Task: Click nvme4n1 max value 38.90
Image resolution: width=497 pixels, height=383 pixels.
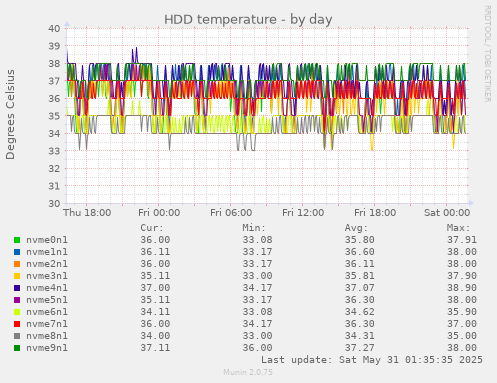Action: (462, 288)
